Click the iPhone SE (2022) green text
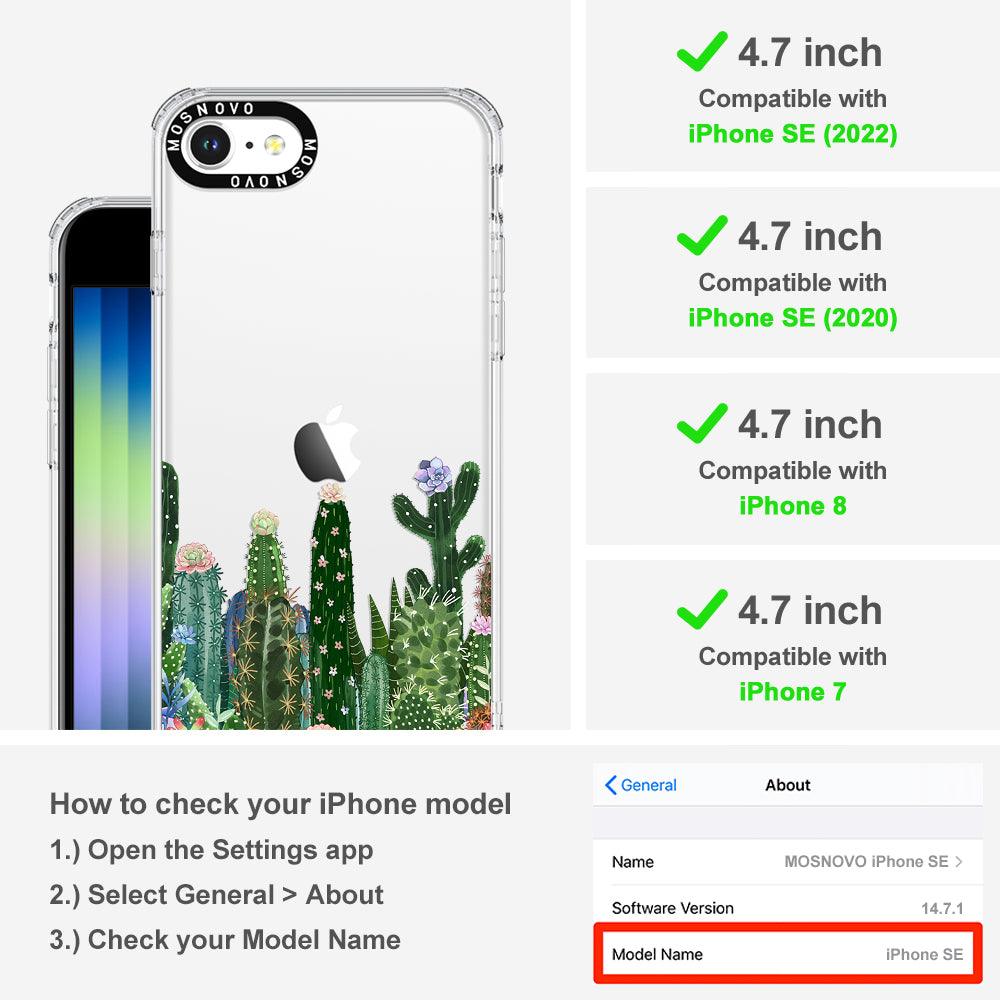Image resolution: width=1000 pixels, height=1000 pixels. click(x=793, y=134)
